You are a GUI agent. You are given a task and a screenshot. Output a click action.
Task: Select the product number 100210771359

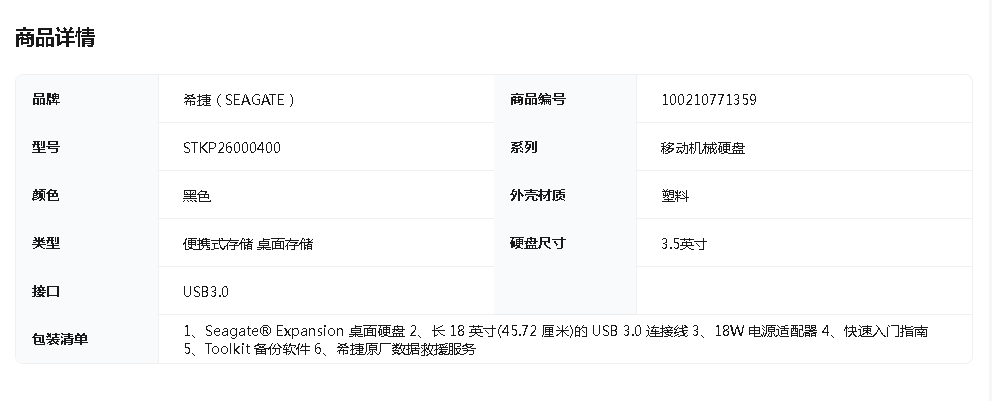click(709, 100)
